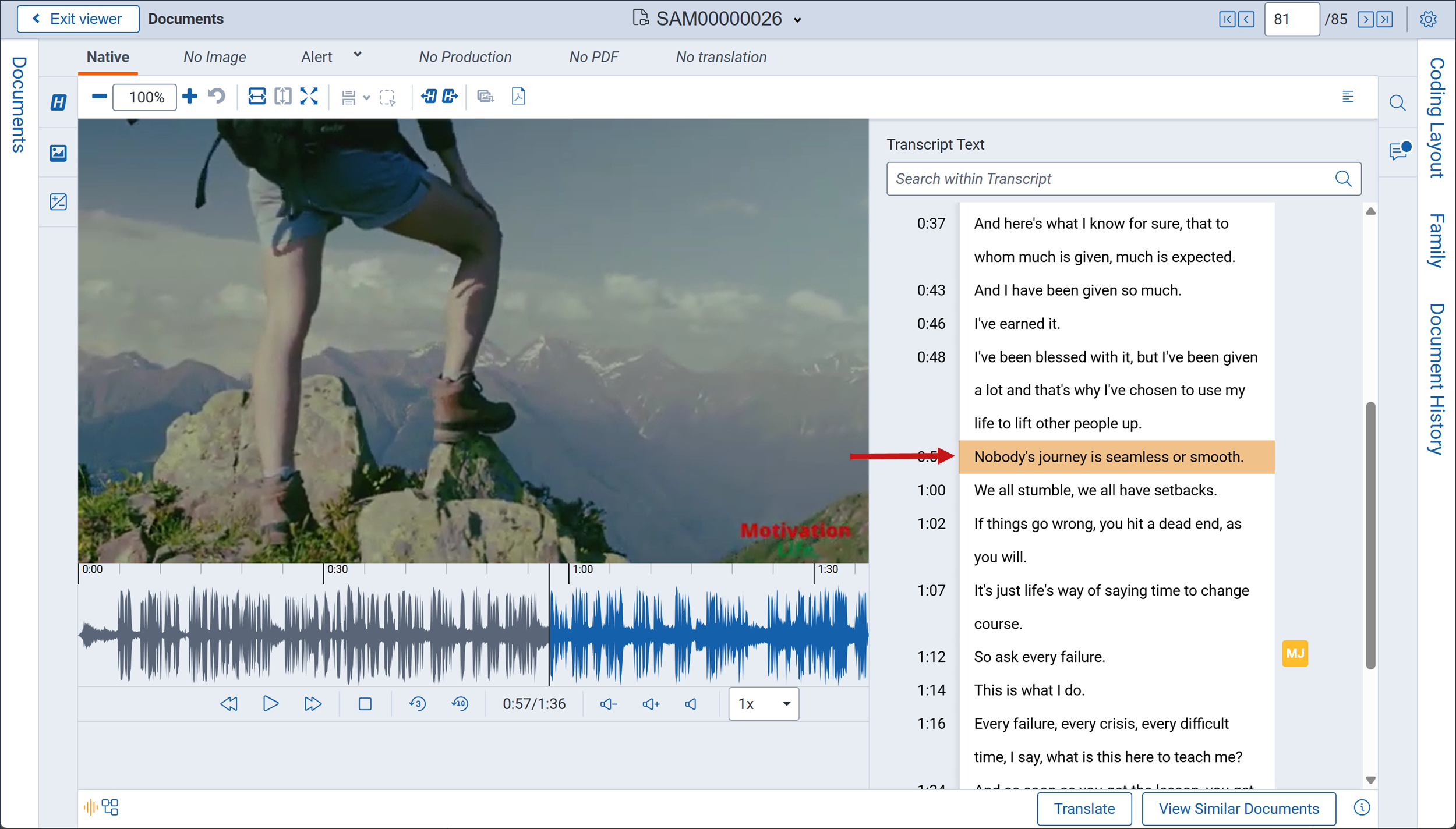This screenshot has height=829, width=1456.
Task: Toggle the waveform view icon at bottom
Action: 90,807
